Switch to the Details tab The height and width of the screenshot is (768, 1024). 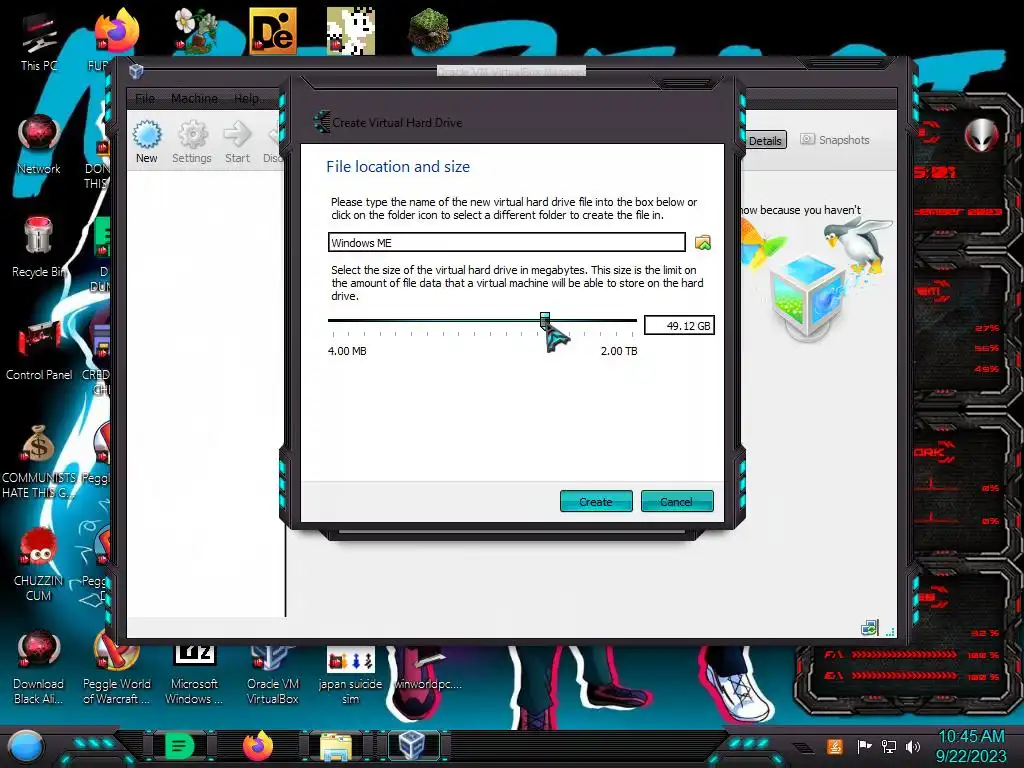765,140
